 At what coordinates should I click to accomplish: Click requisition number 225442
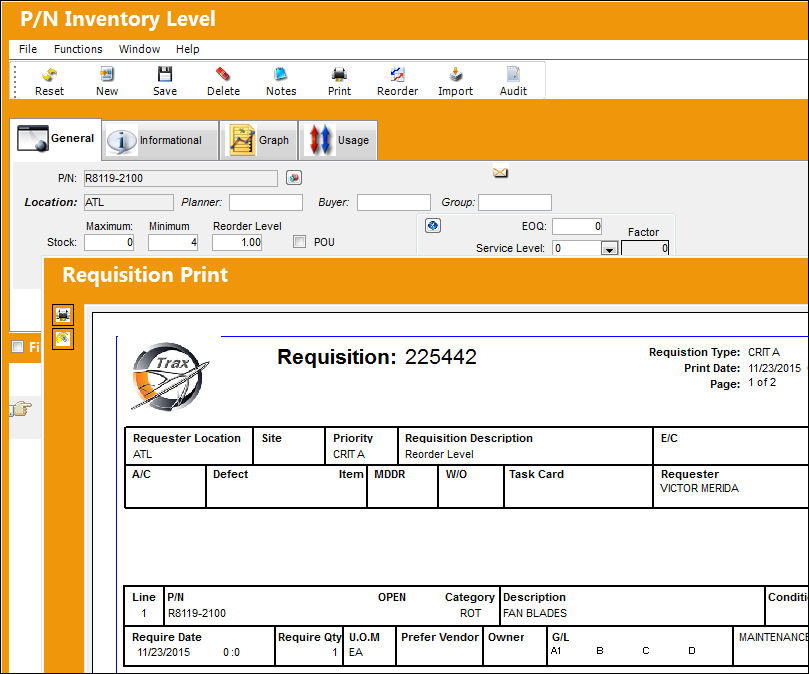(x=441, y=357)
